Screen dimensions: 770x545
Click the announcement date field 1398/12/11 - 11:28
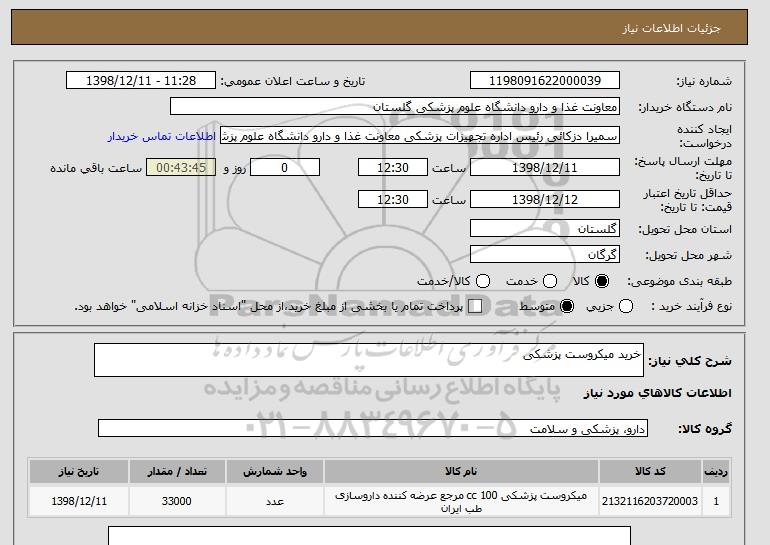(x=141, y=81)
